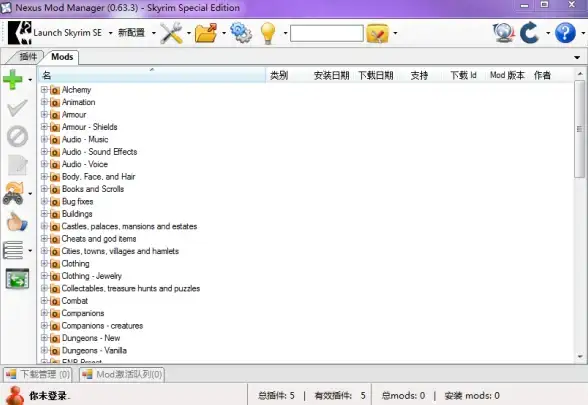Expand the folder icon dropdown arrow
The height and width of the screenshot is (405, 588).
point(224,33)
